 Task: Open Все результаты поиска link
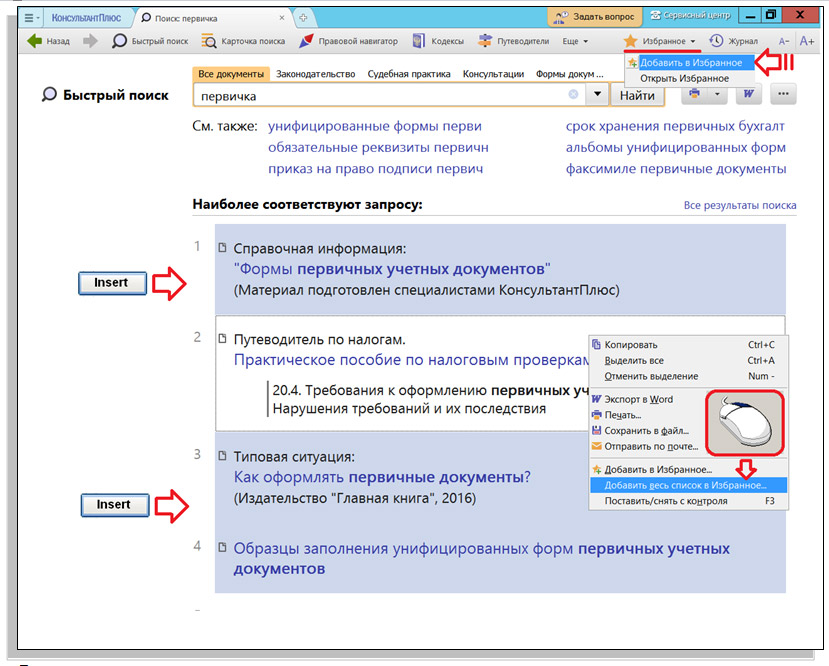[740, 206]
